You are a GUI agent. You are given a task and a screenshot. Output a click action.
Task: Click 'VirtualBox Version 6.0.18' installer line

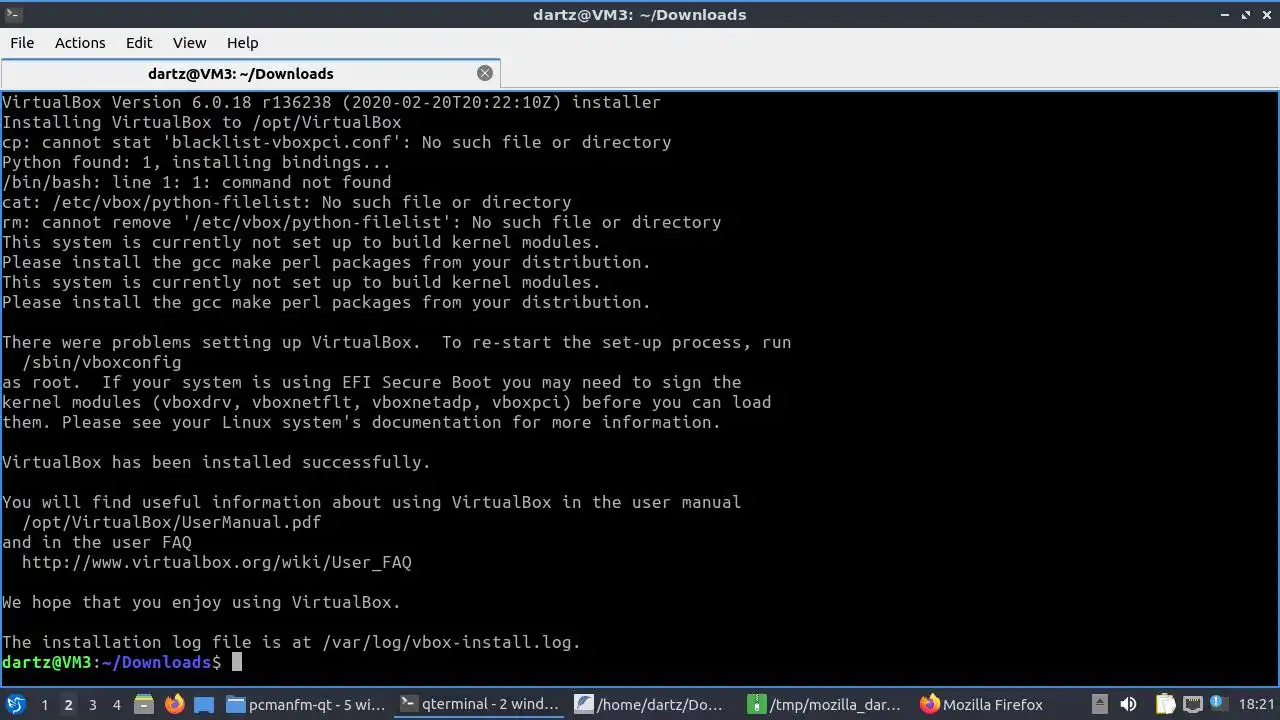tap(331, 102)
